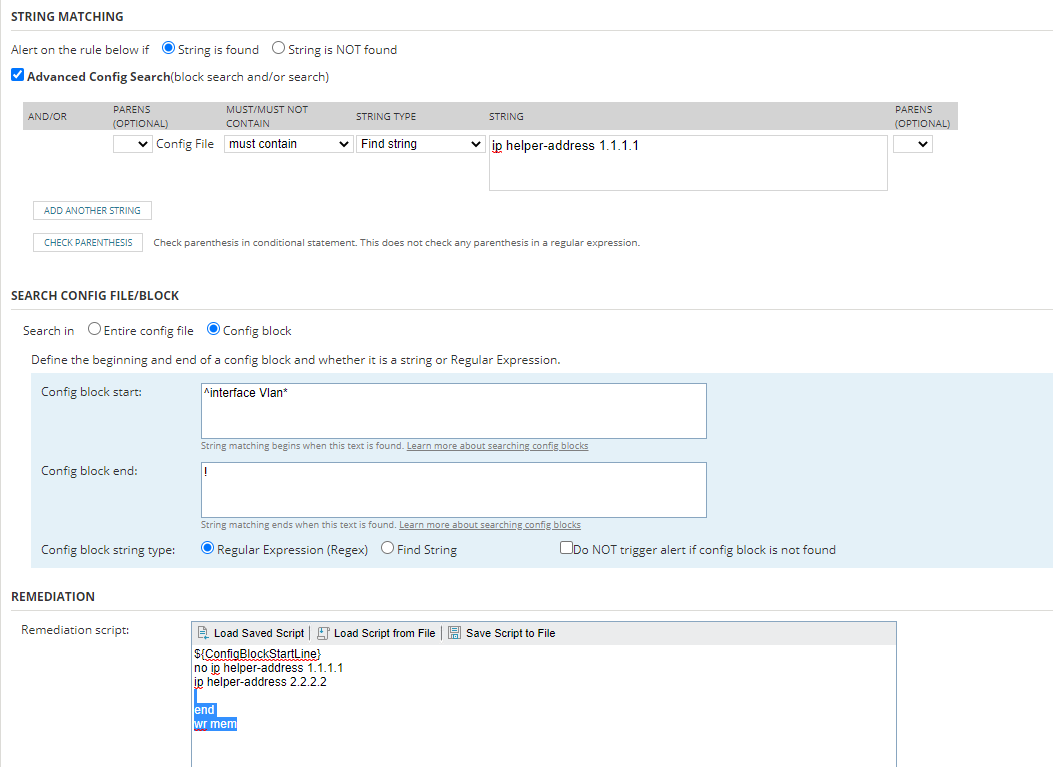Screen dimensions: 1053x767
Task: Open 'Learn more' link under Config block start
Action: (498, 446)
